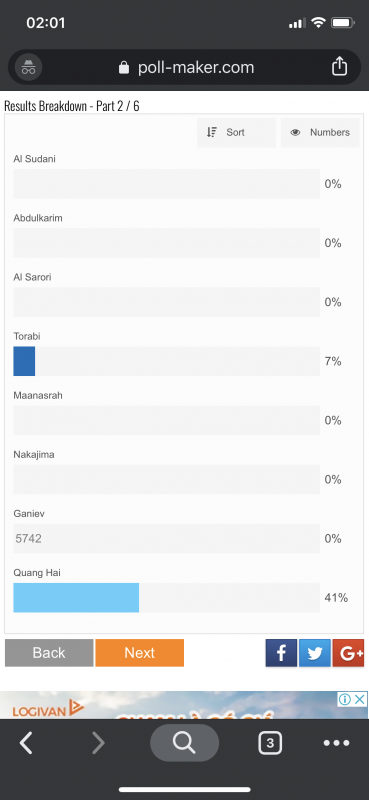Image resolution: width=369 pixels, height=800 pixels.
Task: Open the tab switcher showing 3 tabs
Action: point(270,743)
